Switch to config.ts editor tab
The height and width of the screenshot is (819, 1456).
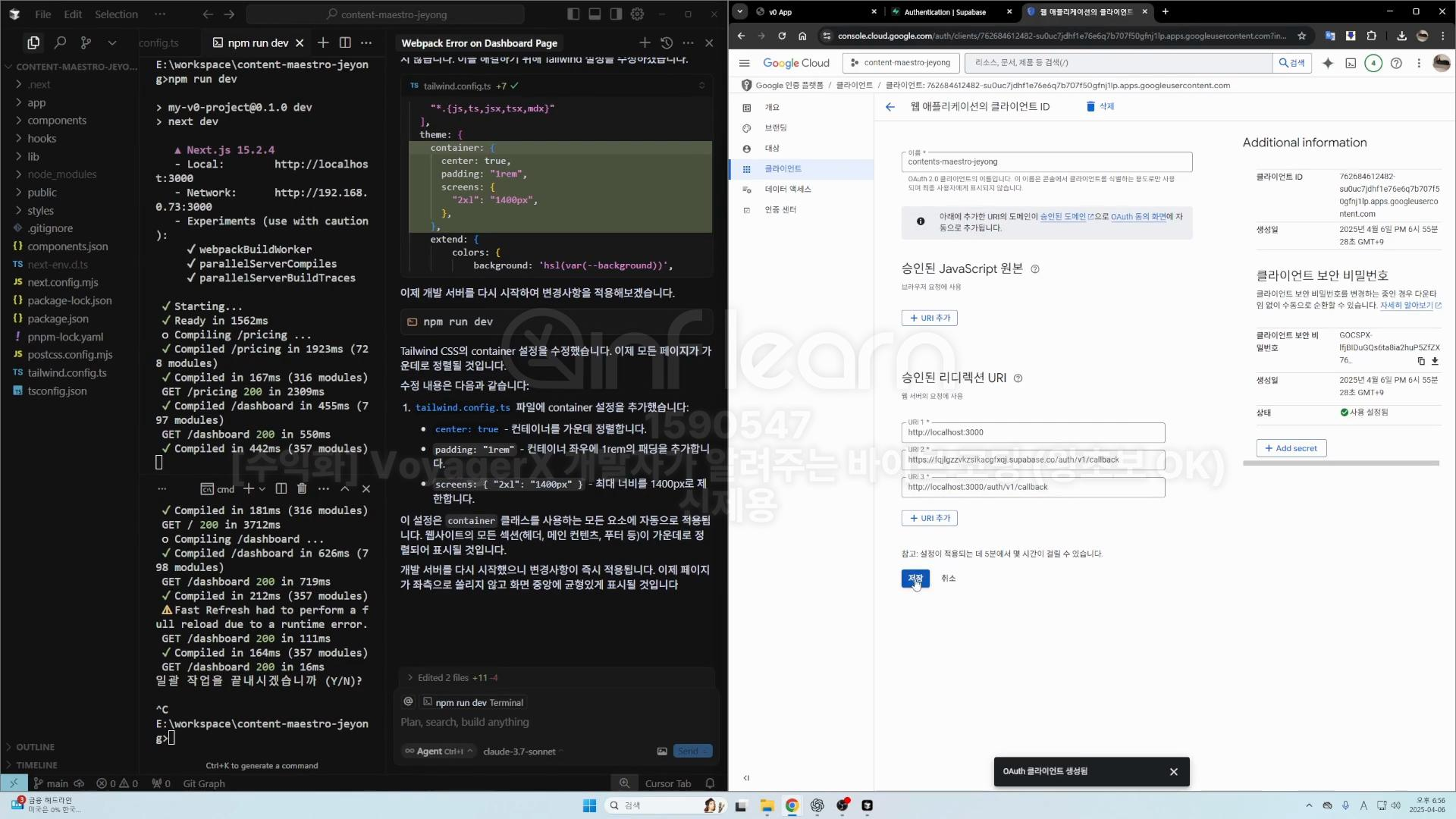pos(158,43)
